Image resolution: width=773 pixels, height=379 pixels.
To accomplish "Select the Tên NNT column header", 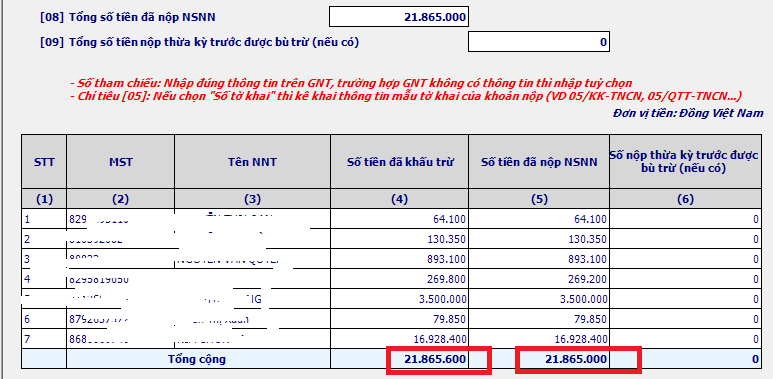I will tap(252, 162).
